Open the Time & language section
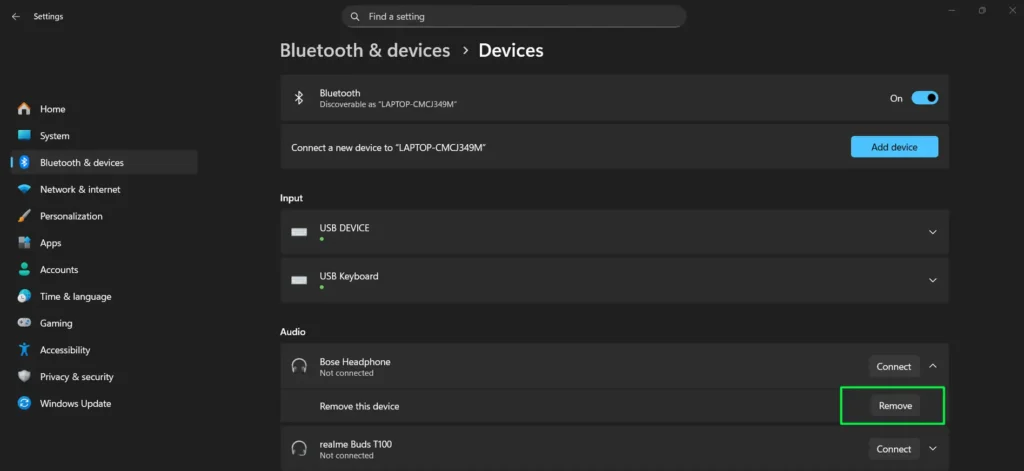The image size is (1024, 471). pyautogui.click(x=75, y=297)
